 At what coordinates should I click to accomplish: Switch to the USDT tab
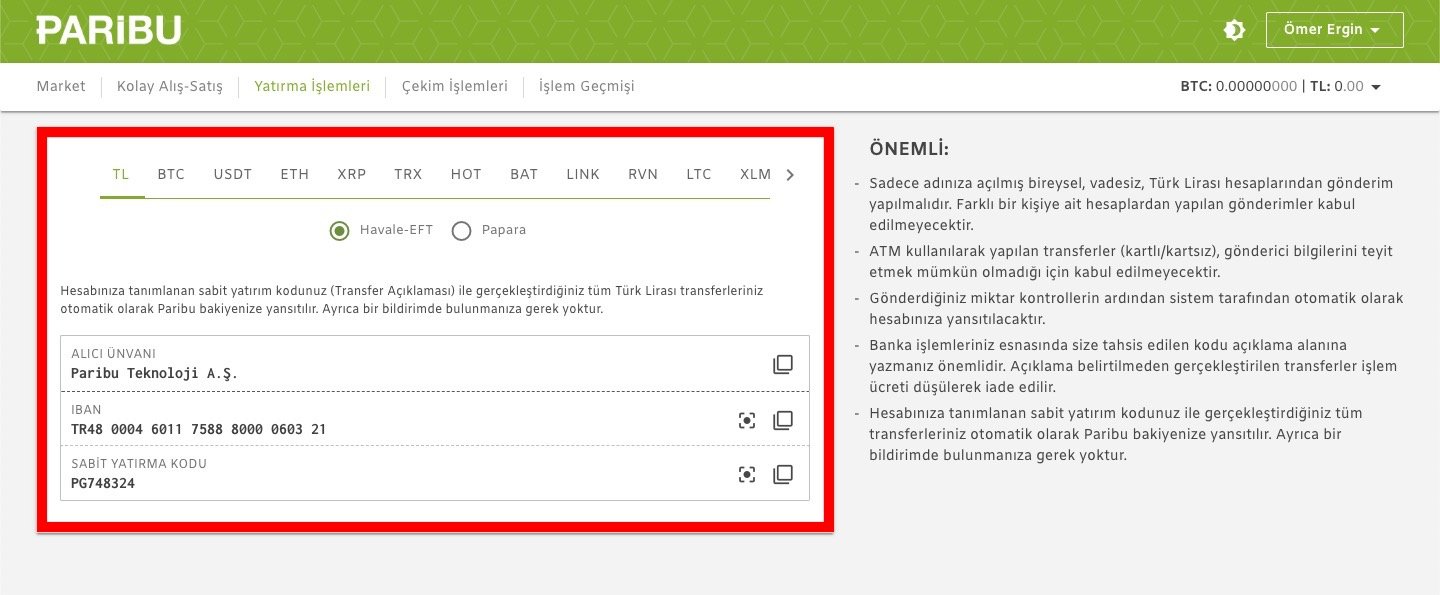click(x=233, y=174)
